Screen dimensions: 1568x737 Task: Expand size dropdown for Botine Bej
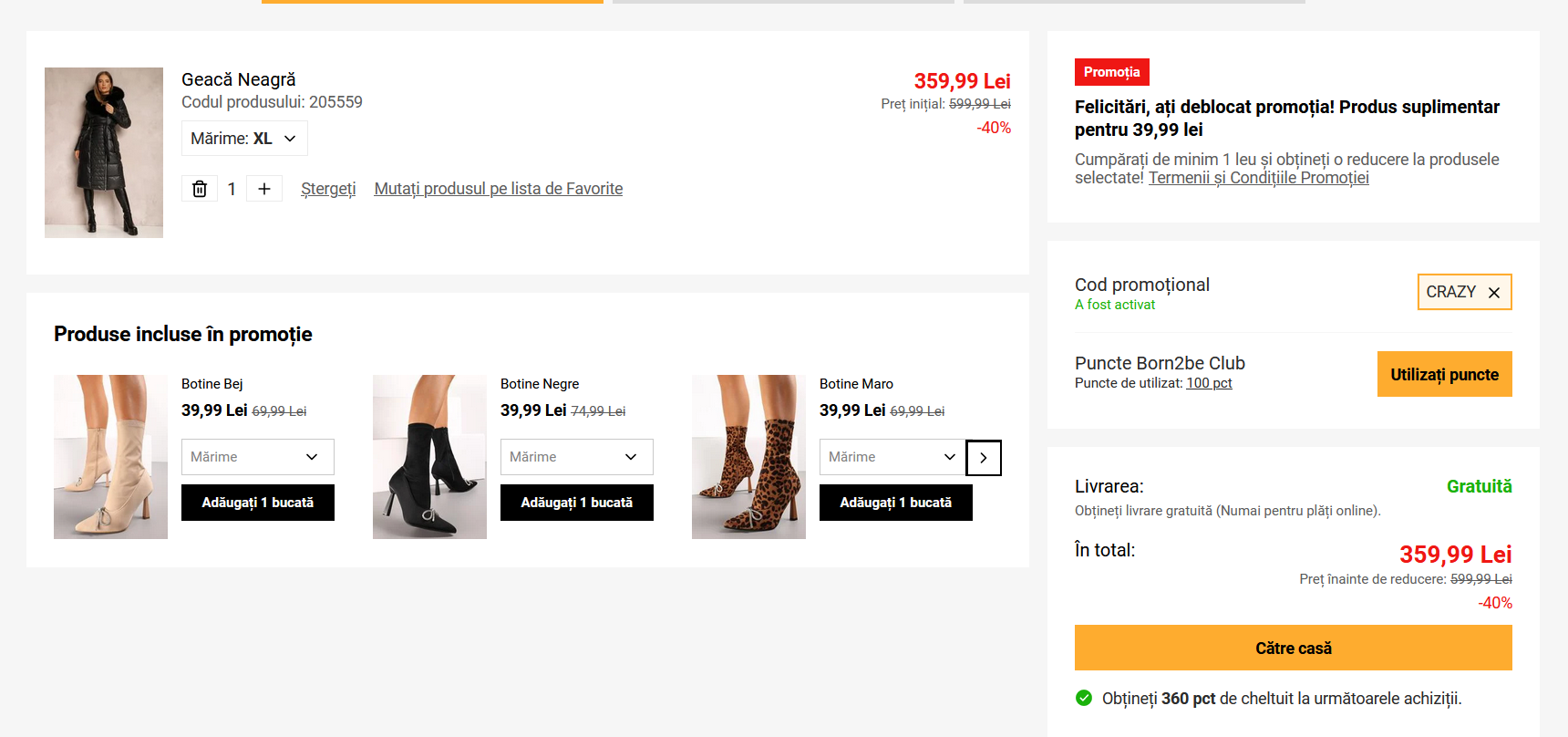pyautogui.click(x=258, y=457)
